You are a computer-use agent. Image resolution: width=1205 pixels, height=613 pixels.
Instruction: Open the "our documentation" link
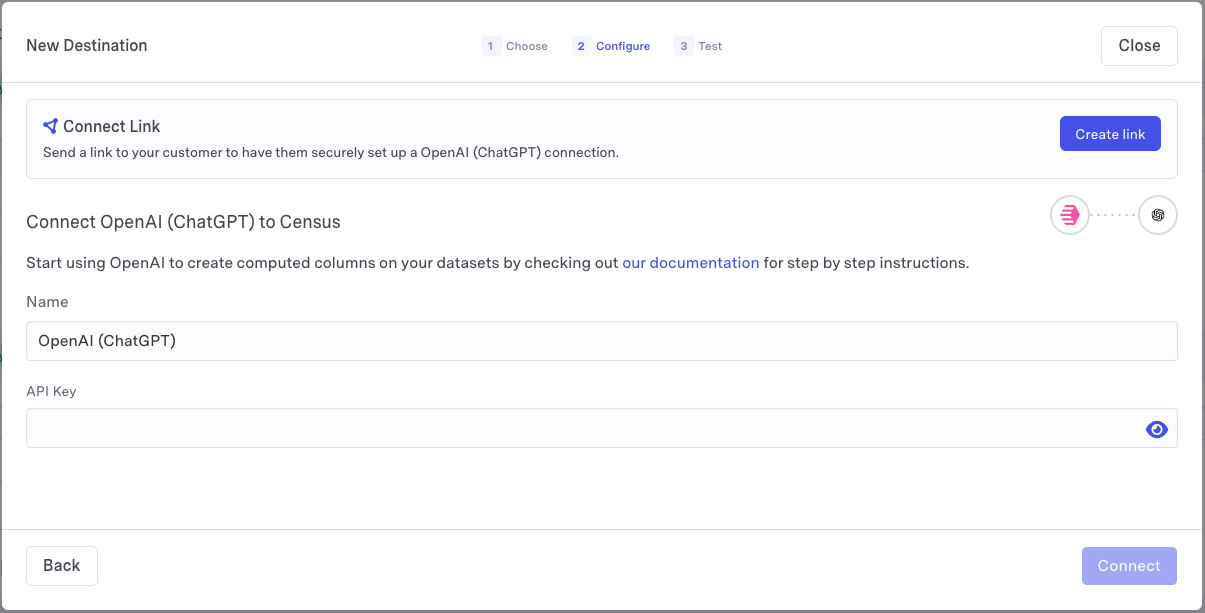pos(690,263)
